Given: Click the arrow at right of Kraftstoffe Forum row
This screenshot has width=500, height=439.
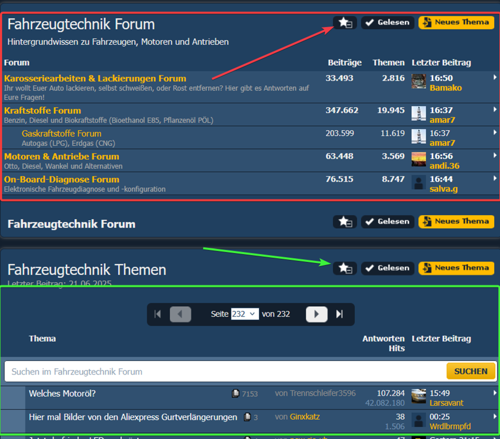Looking at the screenshot, I should [x=495, y=109].
